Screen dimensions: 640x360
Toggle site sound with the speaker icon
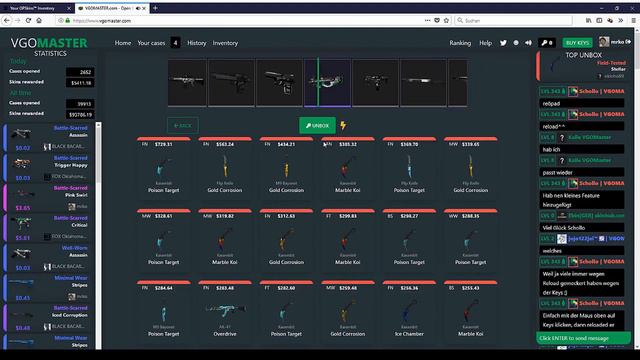[529, 42]
